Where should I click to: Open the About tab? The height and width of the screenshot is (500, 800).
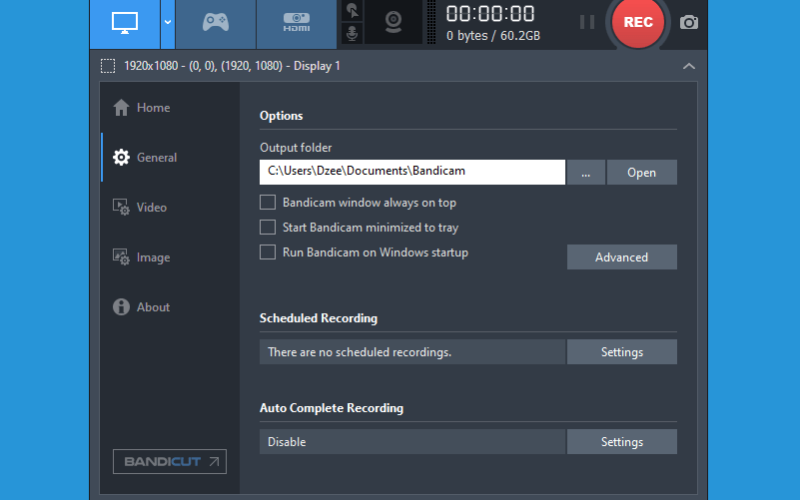(x=141, y=307)
